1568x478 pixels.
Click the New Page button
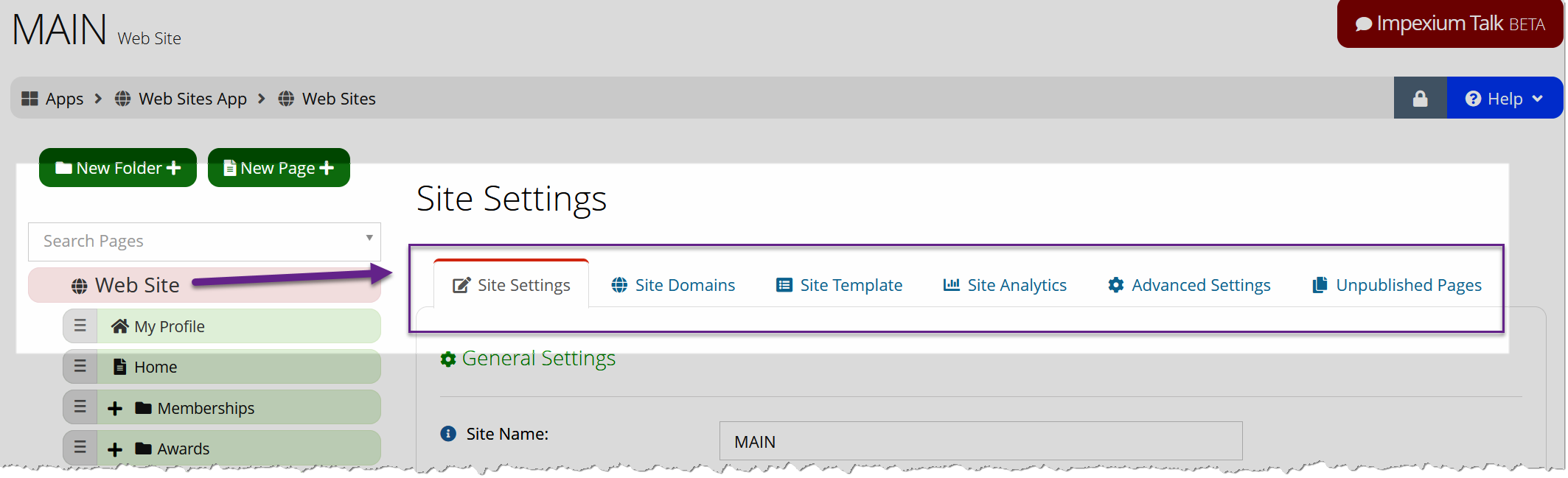point(279,168)
